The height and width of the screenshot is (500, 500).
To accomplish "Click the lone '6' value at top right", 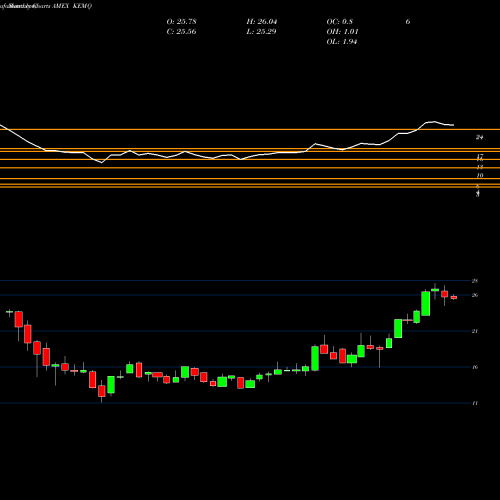I will click(x=408, y=22).
